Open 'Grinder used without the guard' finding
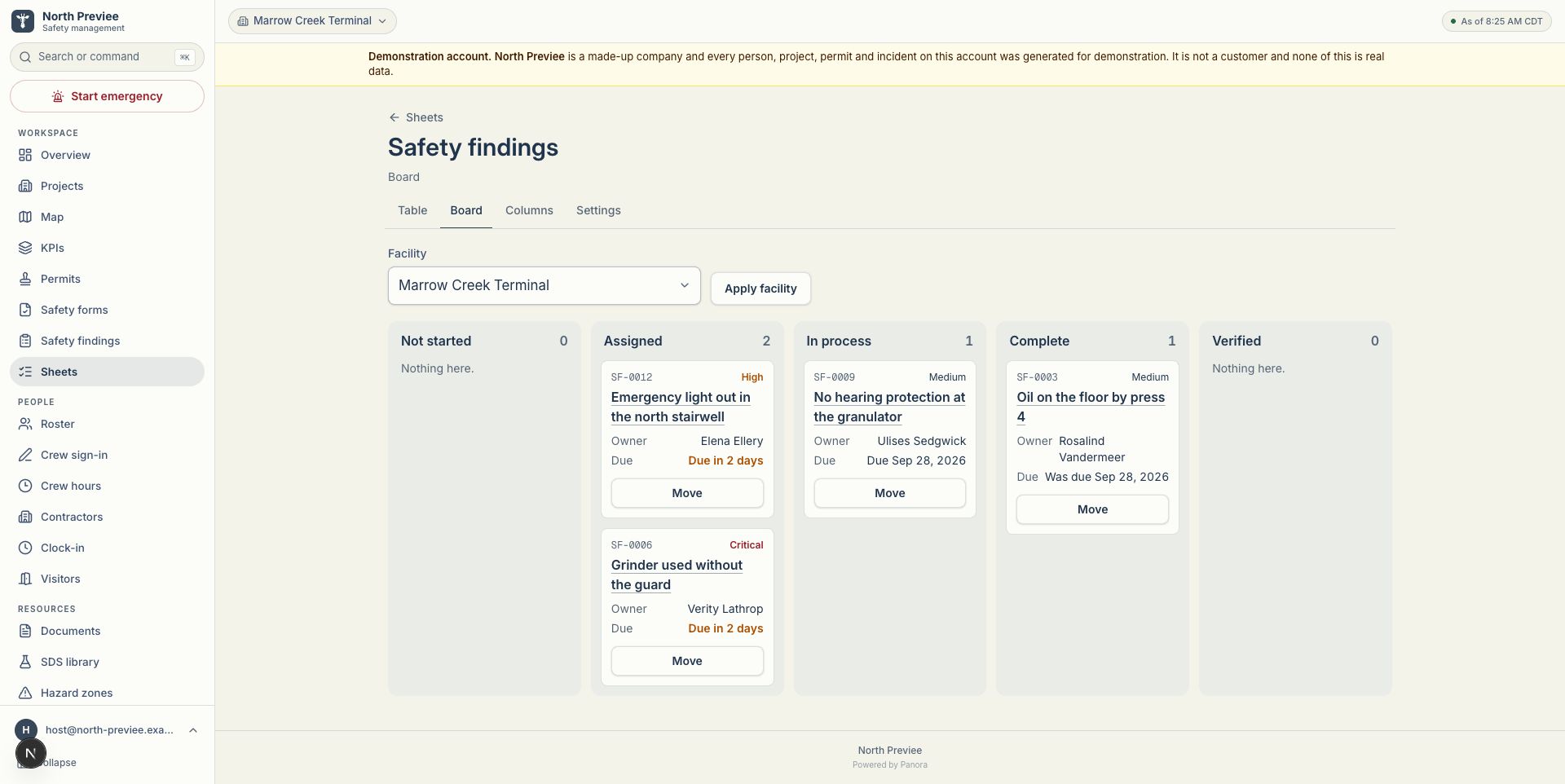 pyautogui.click(x=677, y=575)
